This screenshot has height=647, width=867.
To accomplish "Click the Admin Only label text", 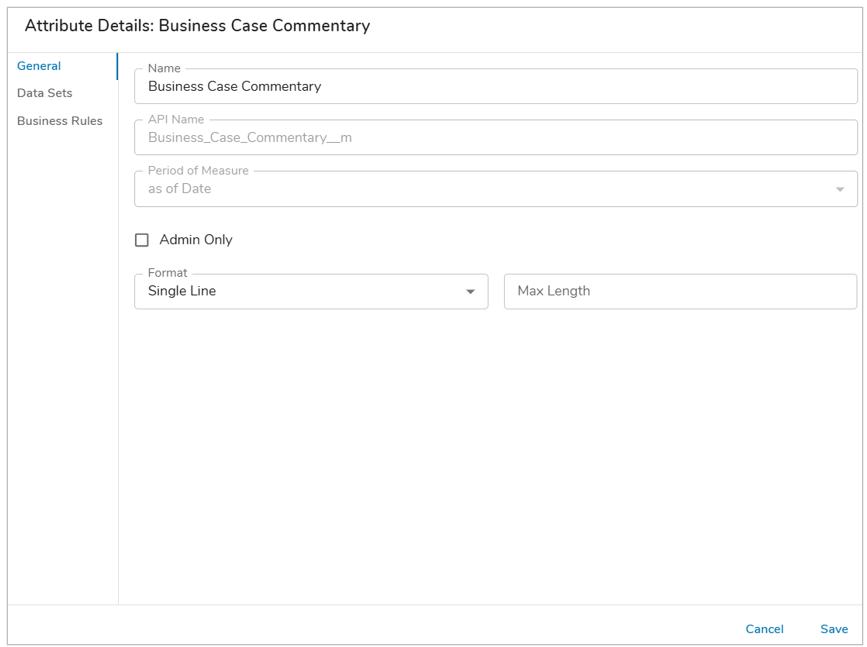I will point(196,239).
